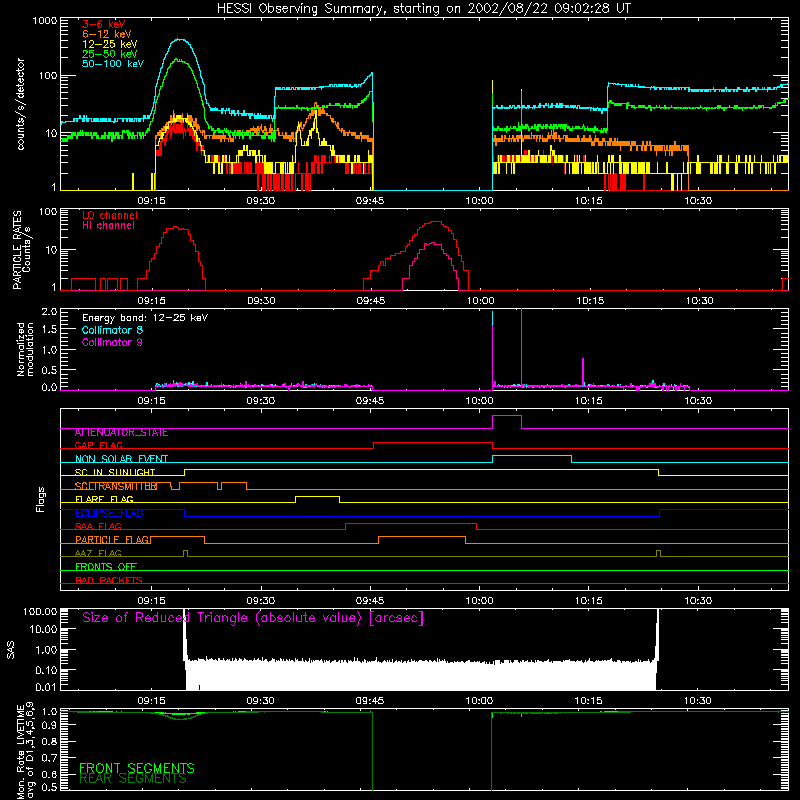
Task: Click the Flags panel axis label
Action: click(x=40, y=499)
